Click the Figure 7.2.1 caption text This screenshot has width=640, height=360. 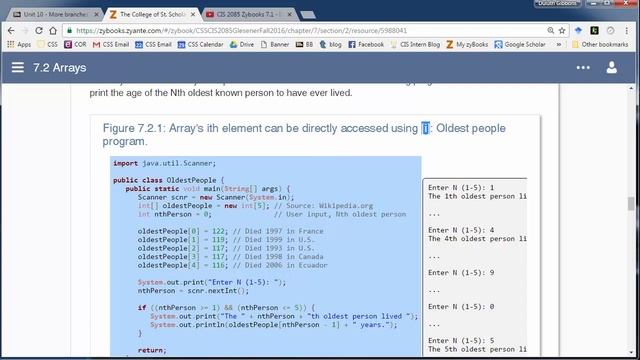coord(304,135)
